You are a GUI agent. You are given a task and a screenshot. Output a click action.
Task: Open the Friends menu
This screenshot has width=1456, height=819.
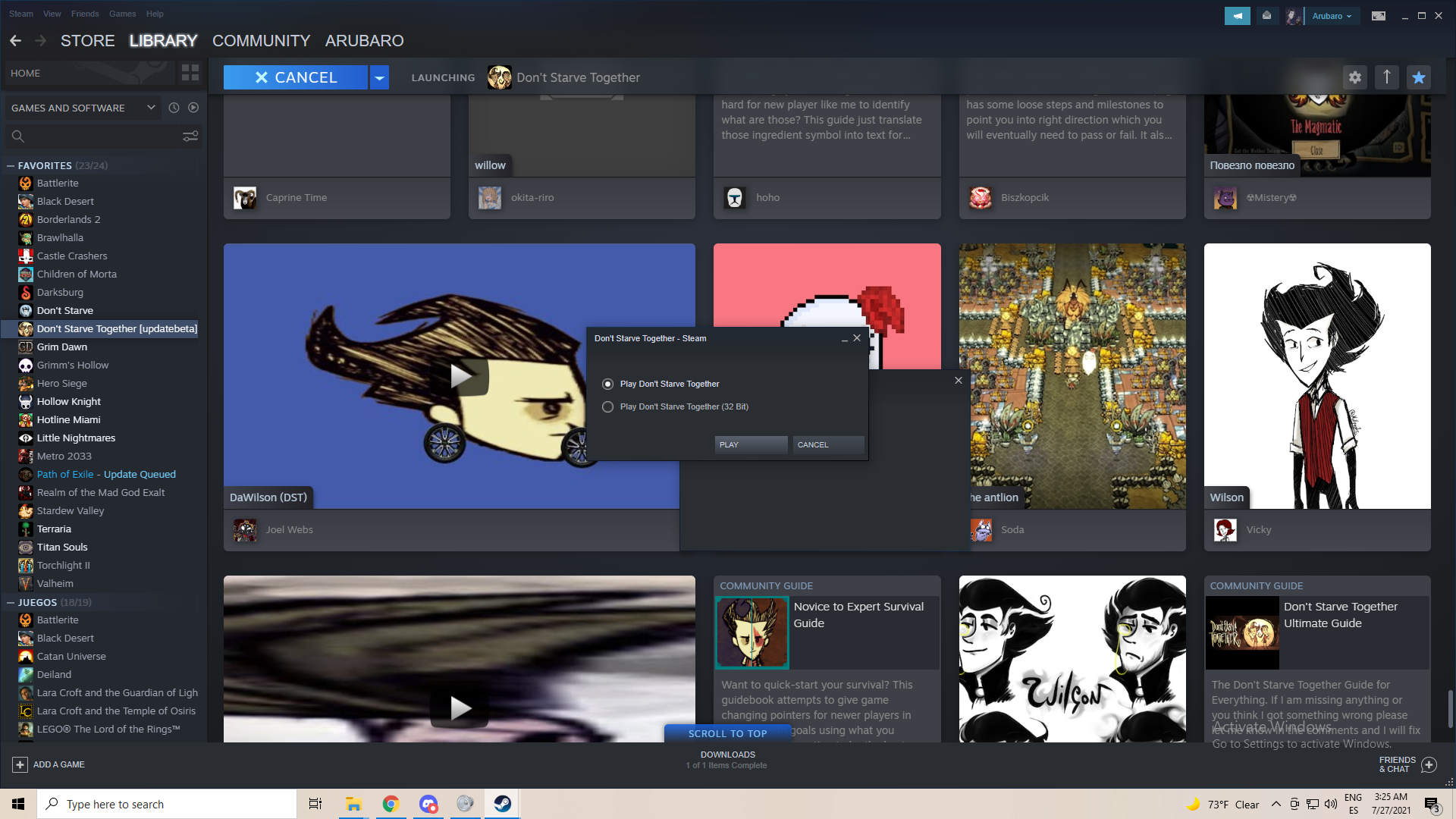click(85, 14)
